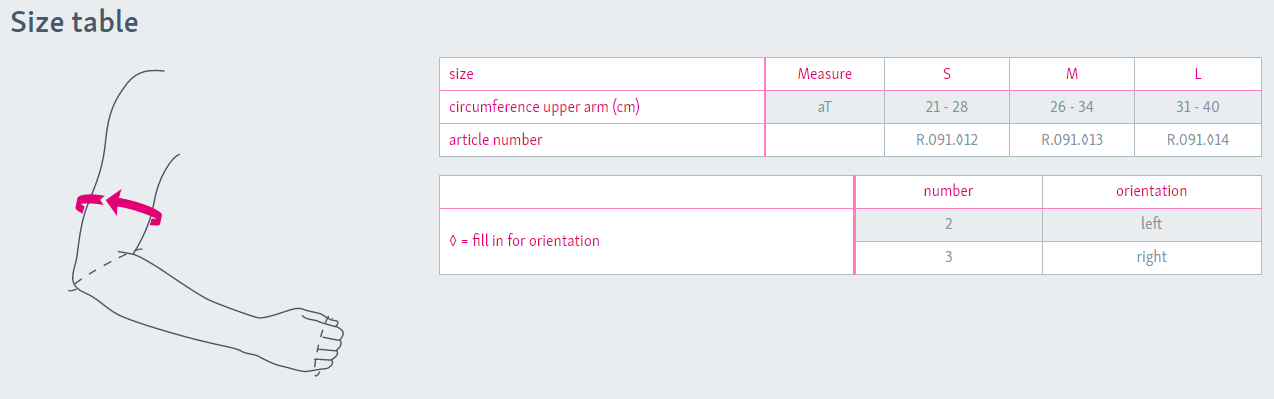The height and width of the screenshot is (399, 1274).
Task: Select article number R.091.◊12
Action: point(947,140)
